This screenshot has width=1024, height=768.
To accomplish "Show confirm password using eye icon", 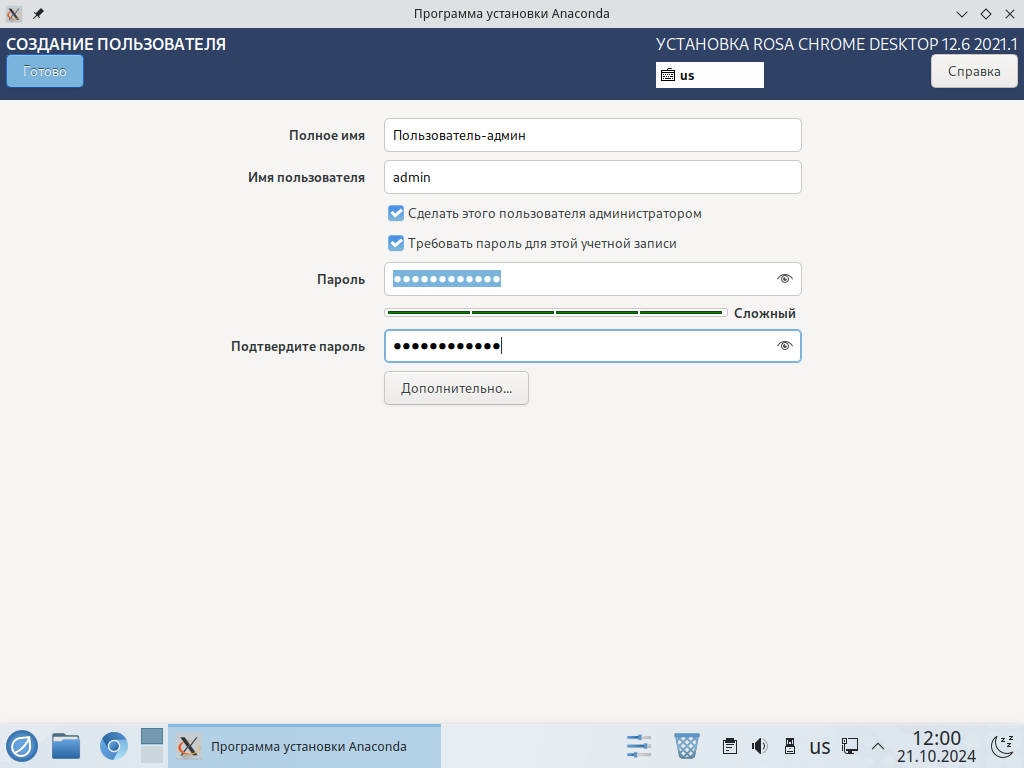I will [784, 346].
